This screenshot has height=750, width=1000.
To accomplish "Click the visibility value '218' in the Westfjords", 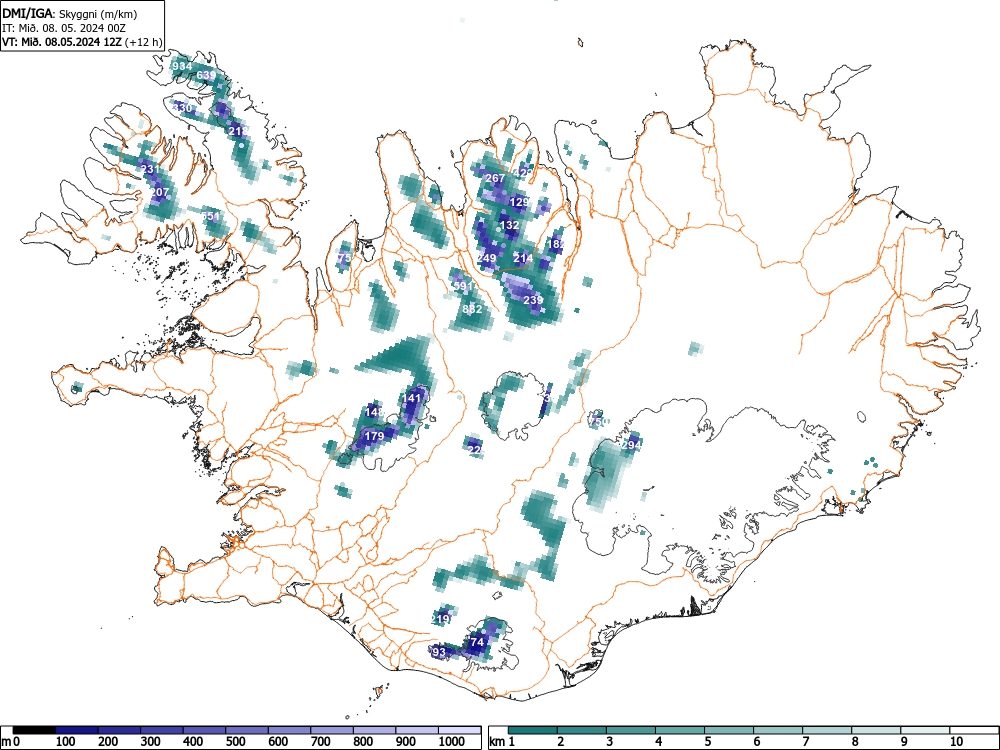I will pos(239,131).
